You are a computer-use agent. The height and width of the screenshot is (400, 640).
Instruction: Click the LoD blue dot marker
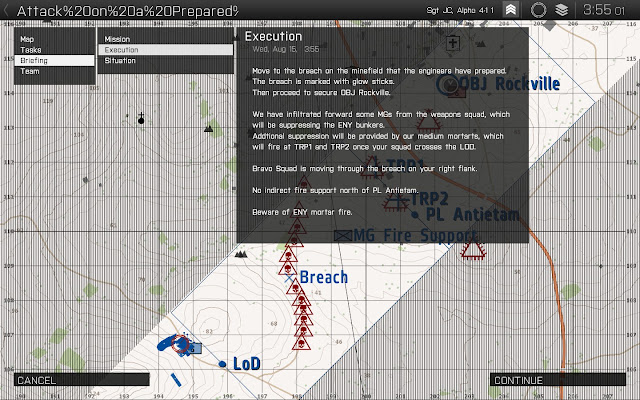click(x=222, y=364)
